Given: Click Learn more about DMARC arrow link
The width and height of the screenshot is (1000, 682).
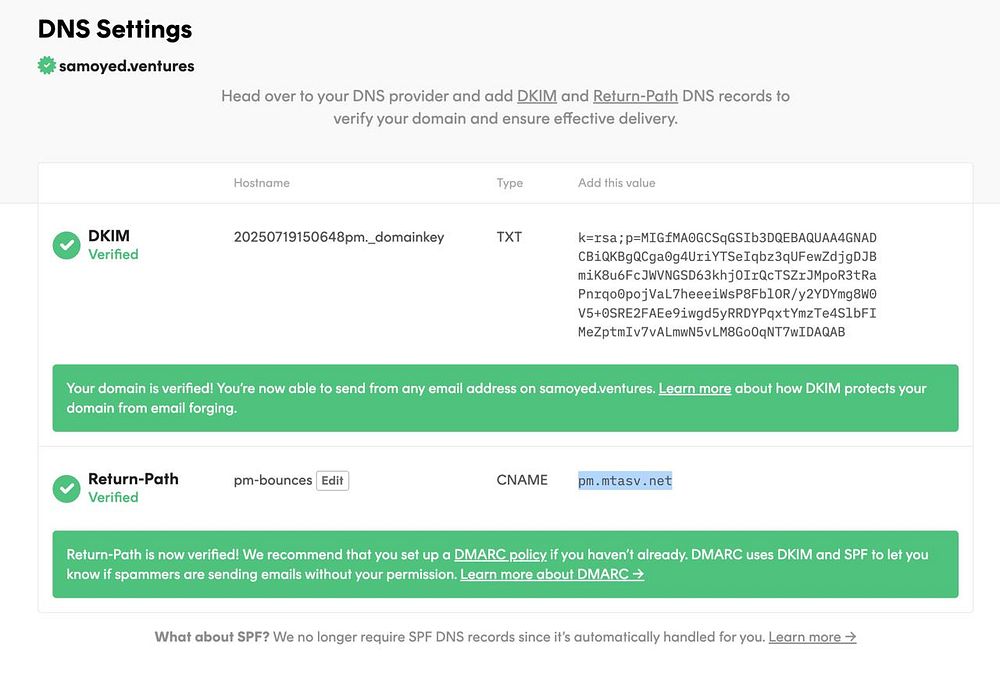Looking at the screenshot, I should point(552,574).
